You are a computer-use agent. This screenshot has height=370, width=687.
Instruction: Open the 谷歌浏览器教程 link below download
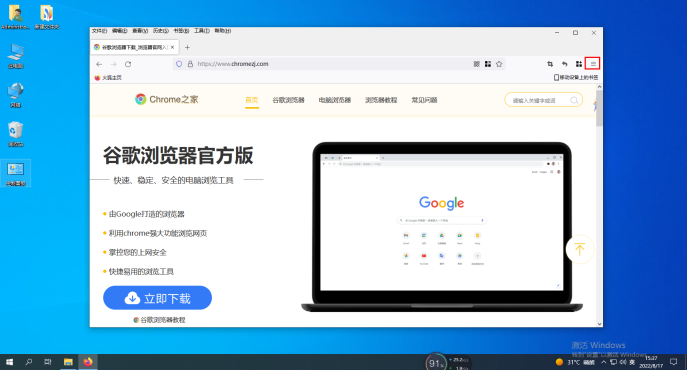(159, 320)
